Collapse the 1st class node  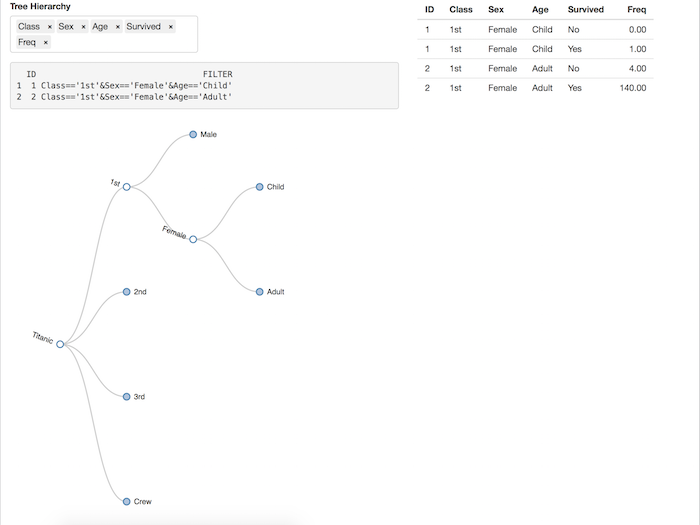127,187
